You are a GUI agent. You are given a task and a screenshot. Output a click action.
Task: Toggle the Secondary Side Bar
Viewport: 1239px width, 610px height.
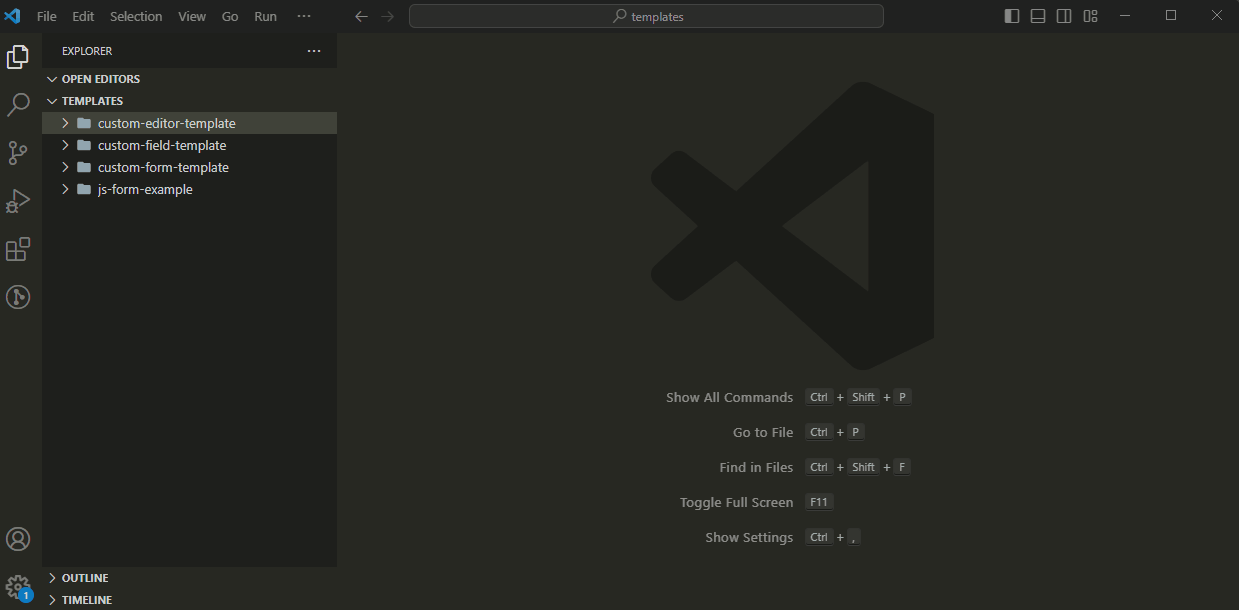[1063, 15]
